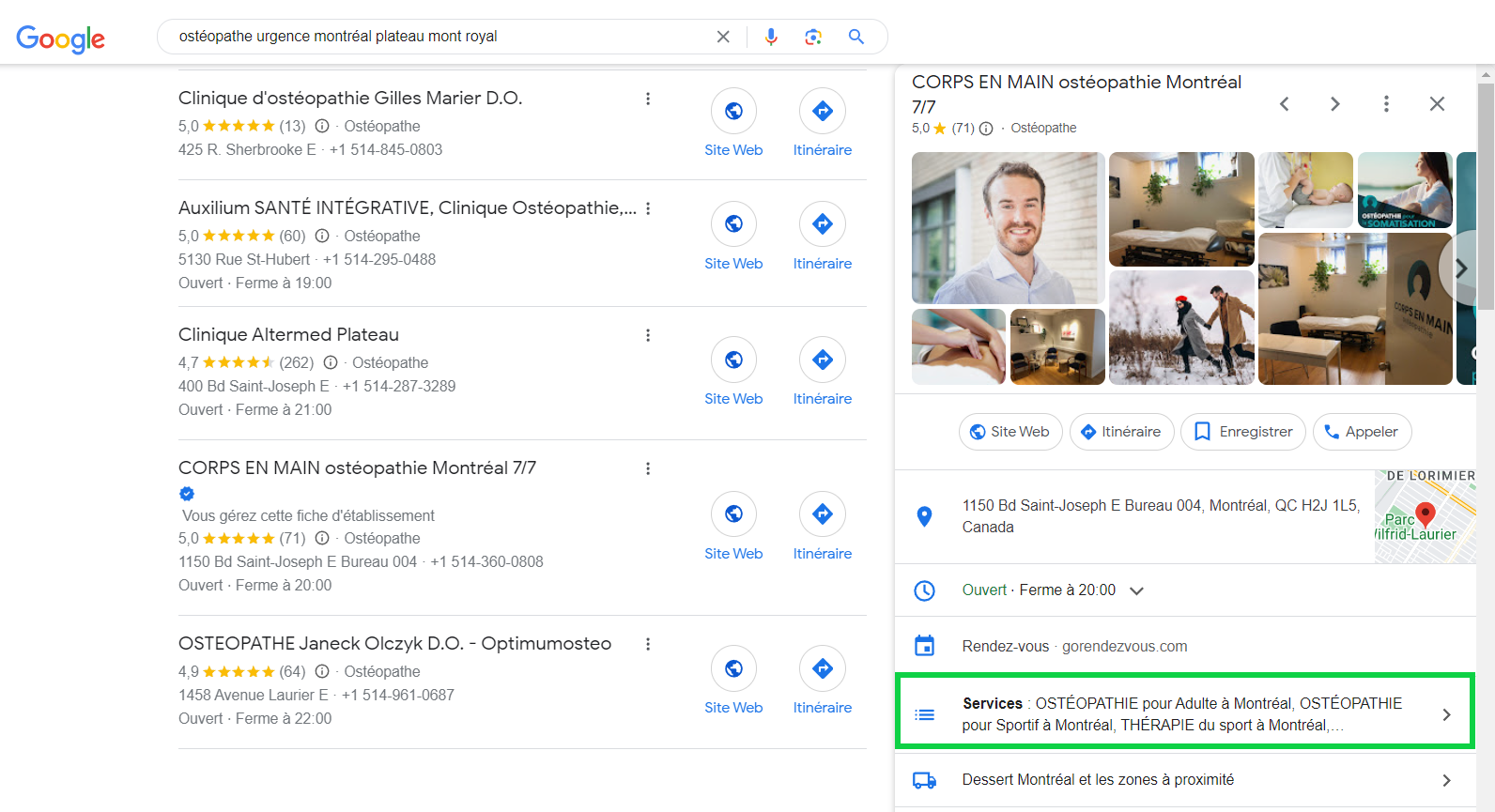This screenshot has height=812, width=1495.
Task: Open panel three-dot options menu
Action: pyautogui.click(x=1385, y=104)
